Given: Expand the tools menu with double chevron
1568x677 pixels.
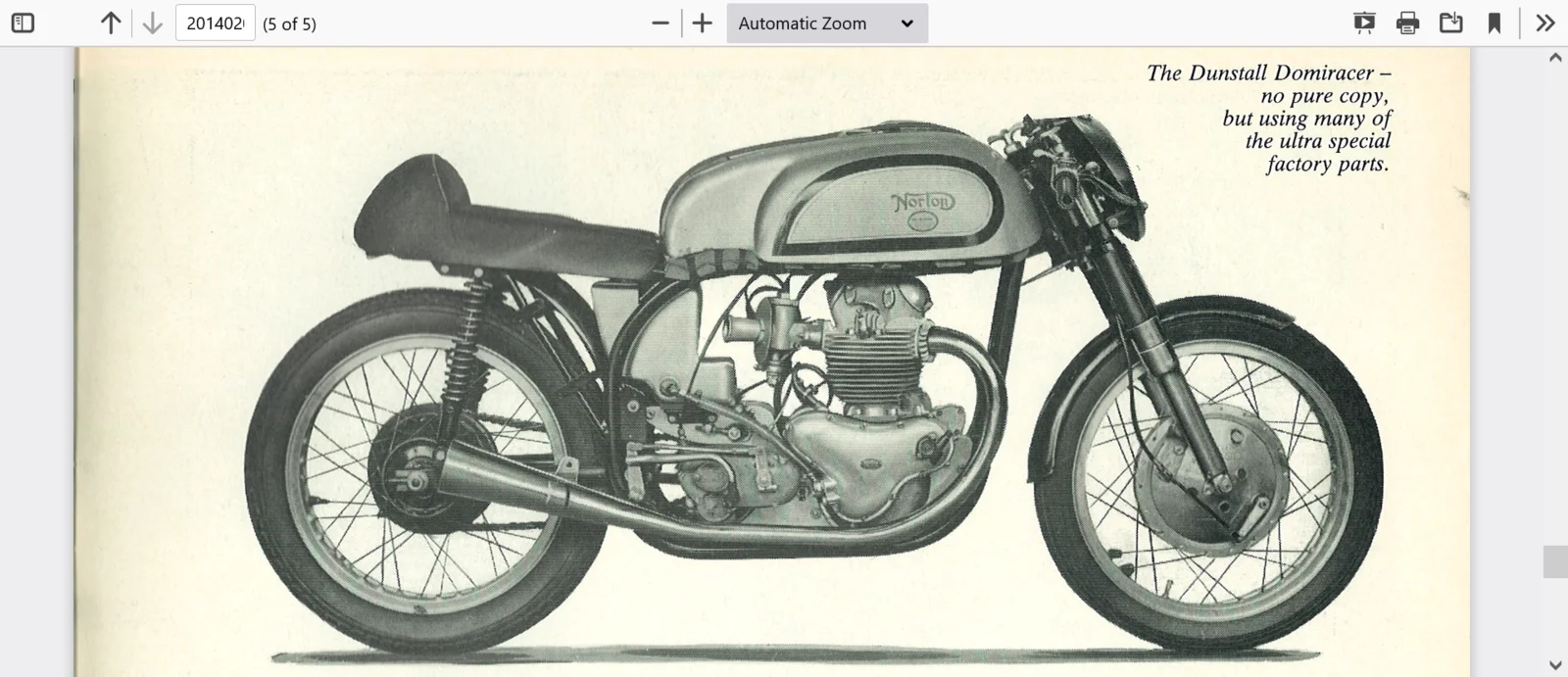Looking at the screenshot, I should 1544,23.
